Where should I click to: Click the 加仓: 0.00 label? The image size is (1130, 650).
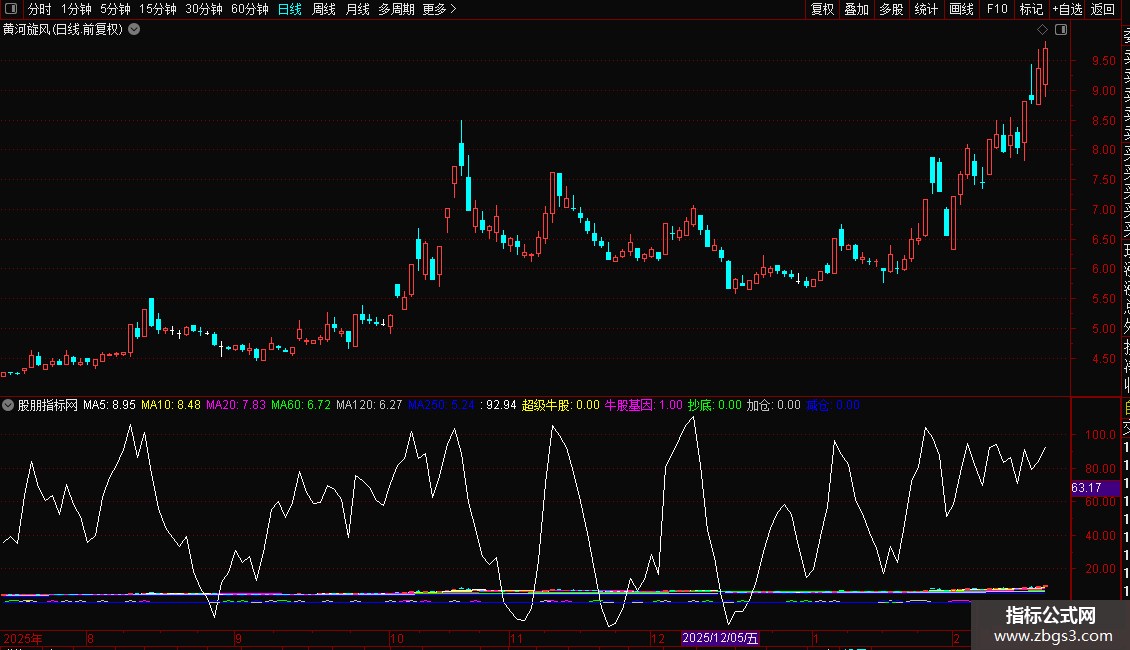click(x=773, y=405)
